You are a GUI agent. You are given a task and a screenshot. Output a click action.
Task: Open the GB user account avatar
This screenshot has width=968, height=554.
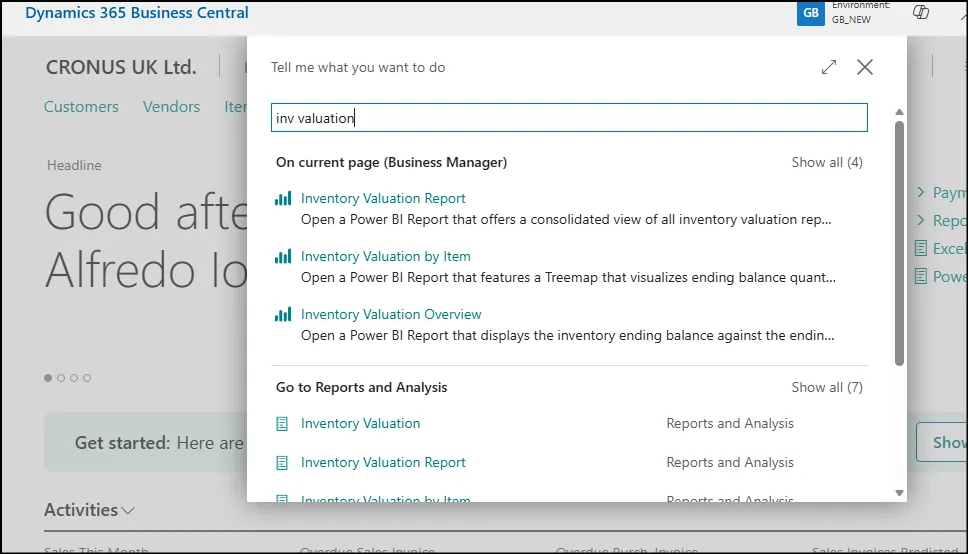pyautogui.click(x=811, y=12)
